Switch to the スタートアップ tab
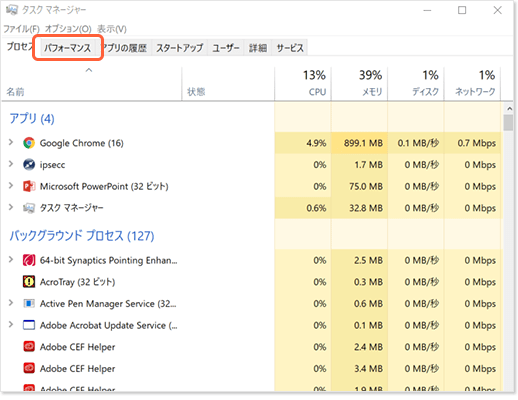The image size is (518, 400). 180,48
